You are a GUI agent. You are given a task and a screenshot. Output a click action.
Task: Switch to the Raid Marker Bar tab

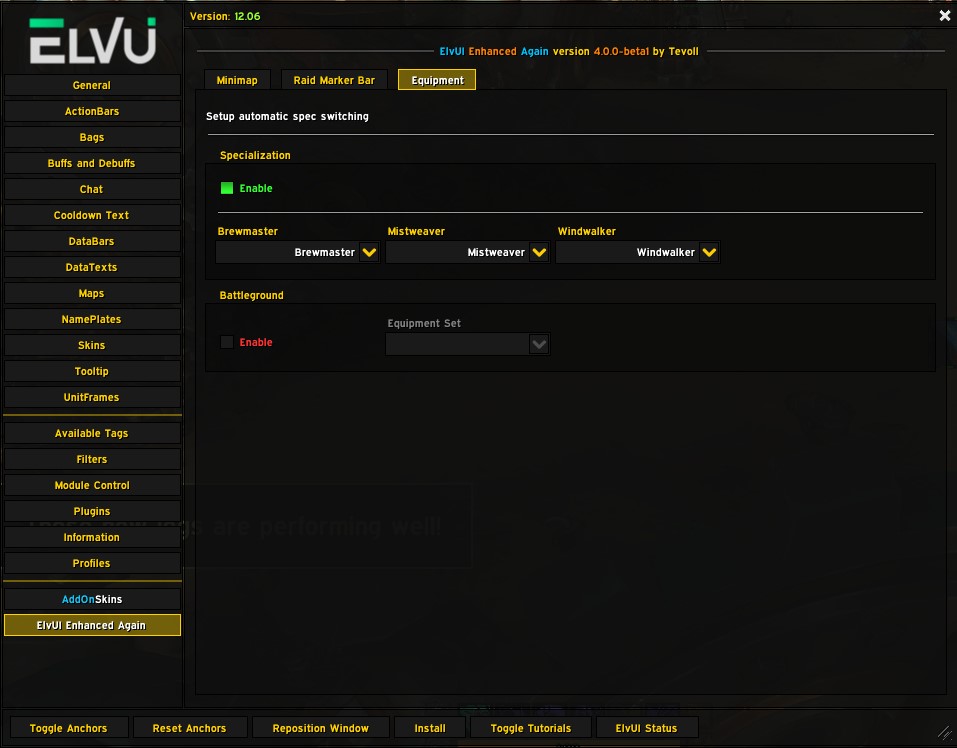point(334,80)
